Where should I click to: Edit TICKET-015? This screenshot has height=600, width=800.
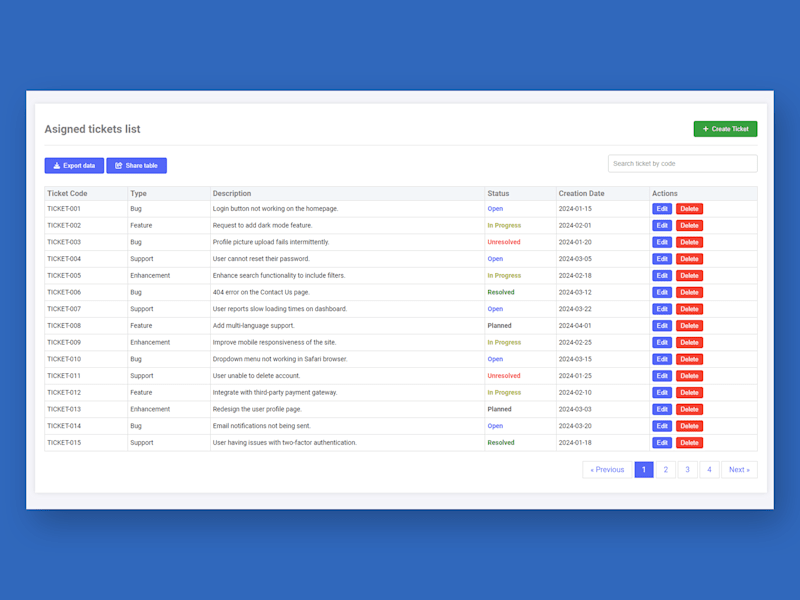coord(662,443)
